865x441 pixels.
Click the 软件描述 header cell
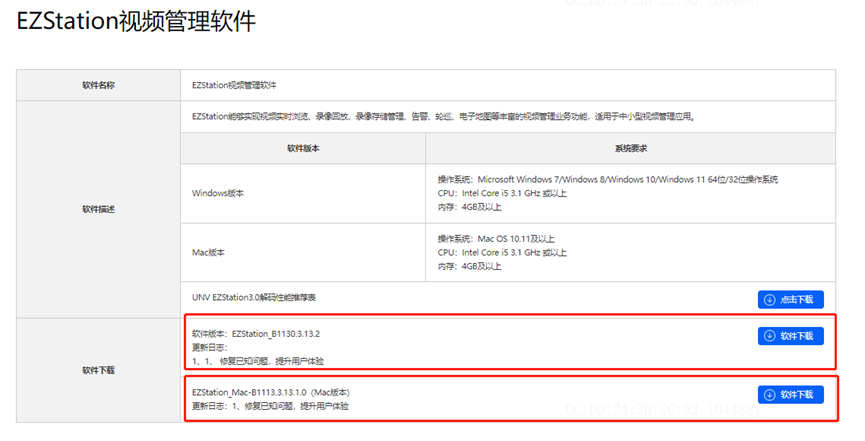tap(98, 209)
